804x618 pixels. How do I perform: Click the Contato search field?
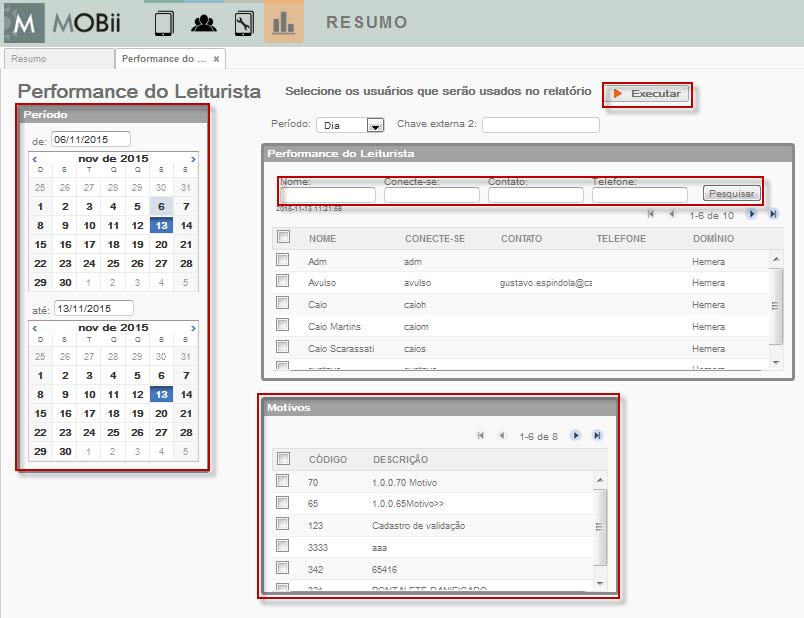(536, 195)
